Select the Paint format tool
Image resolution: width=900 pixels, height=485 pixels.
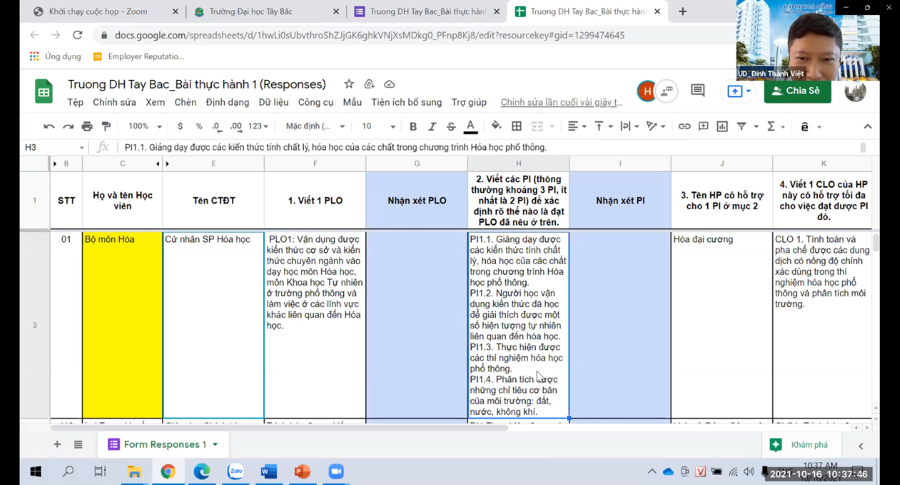pyautogui.click(x=106, y=126)
